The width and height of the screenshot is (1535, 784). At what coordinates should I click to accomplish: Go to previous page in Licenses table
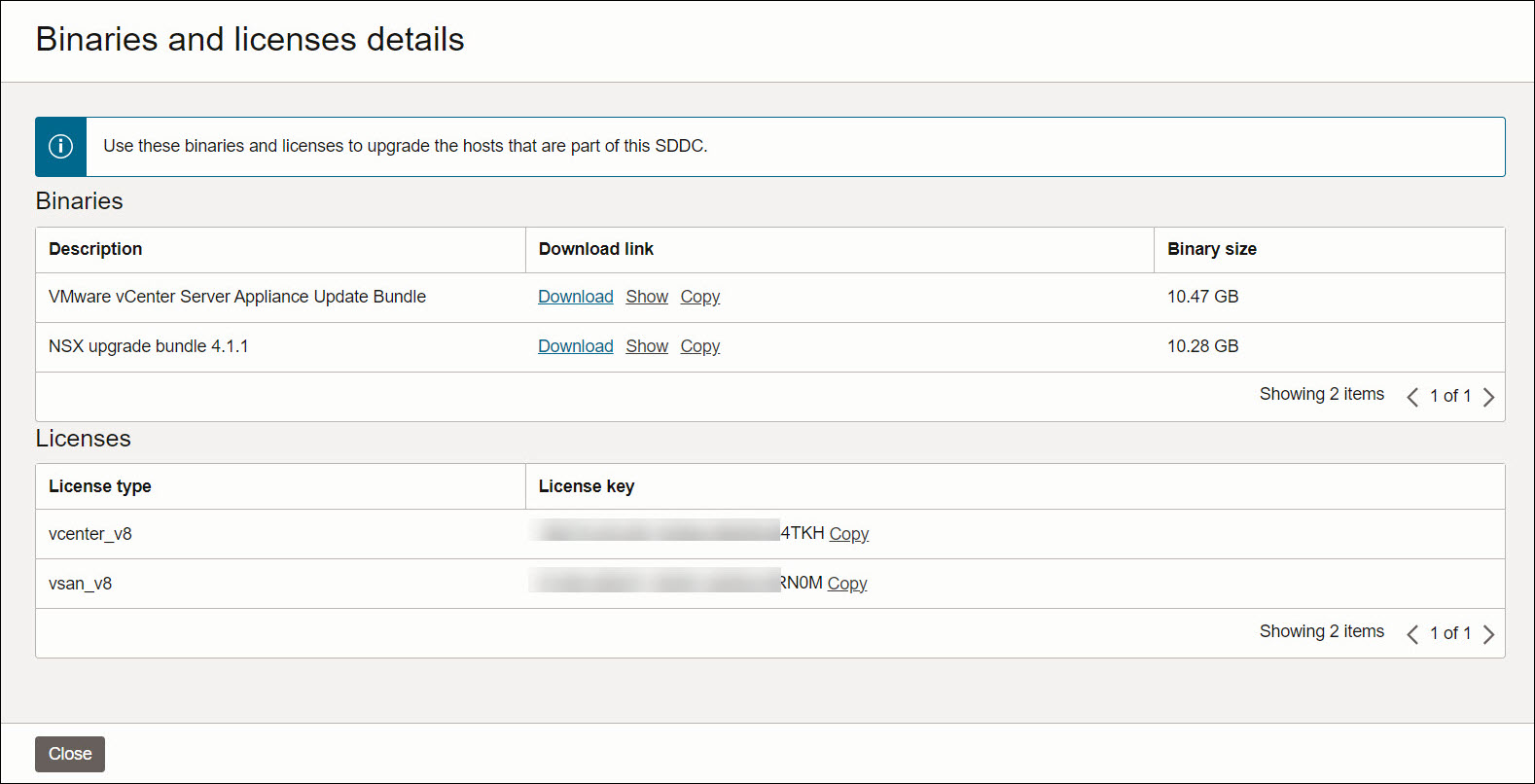[1412, 634]
